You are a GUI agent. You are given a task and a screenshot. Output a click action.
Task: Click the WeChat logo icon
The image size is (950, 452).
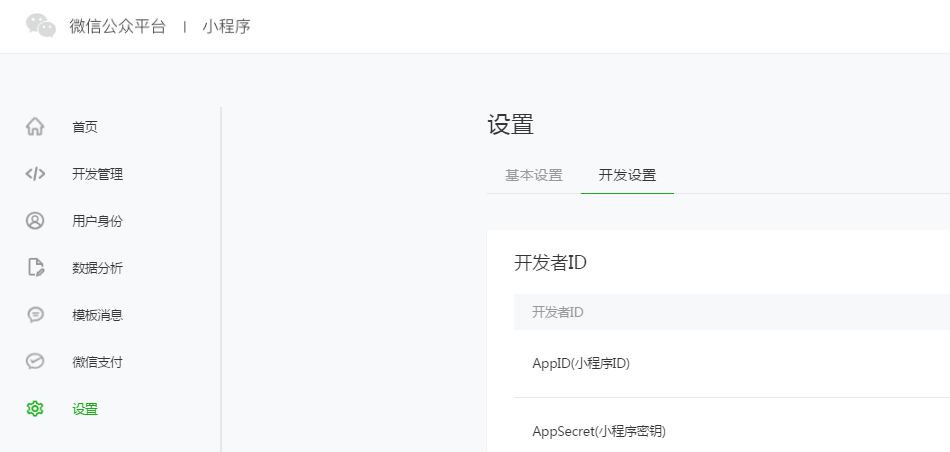(41, 26)
